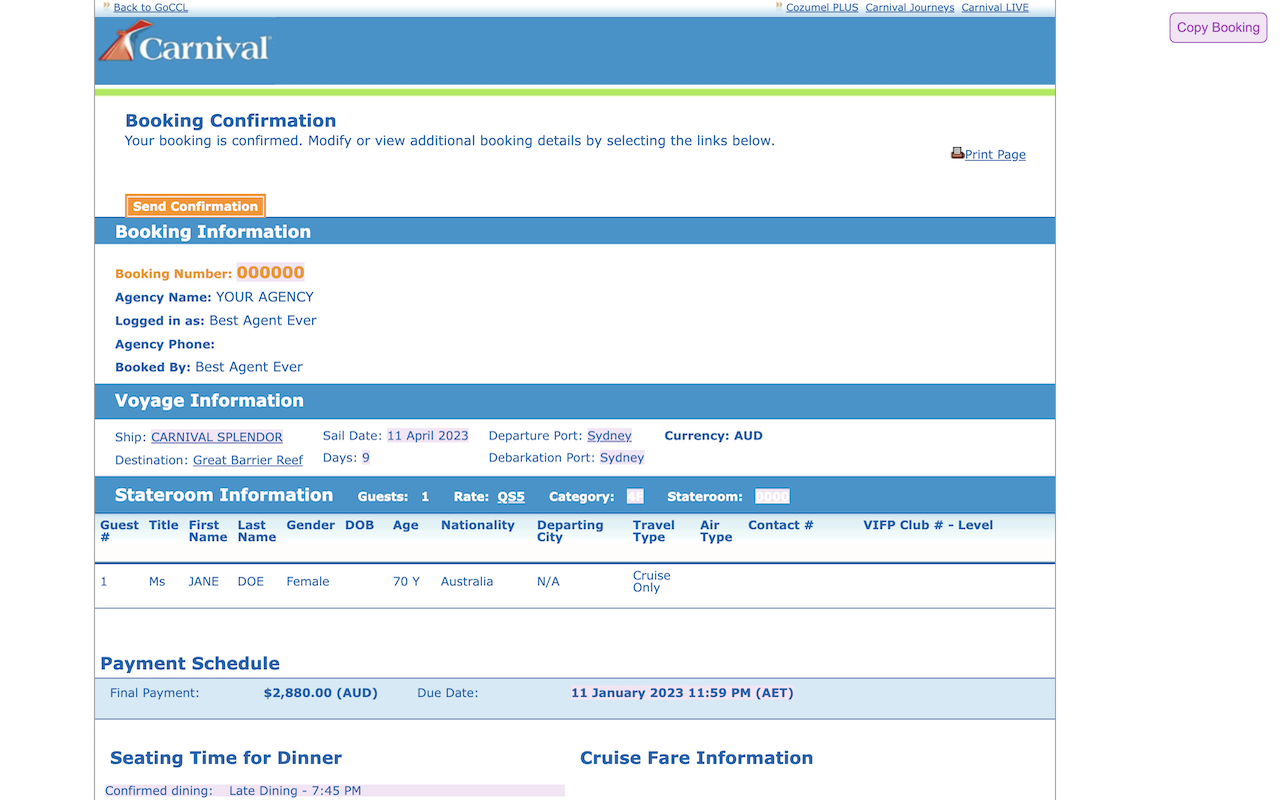Click the Send Confirmation button
Image resolution: width=1280 pixels, height=800 pixels.
(195, 206)
